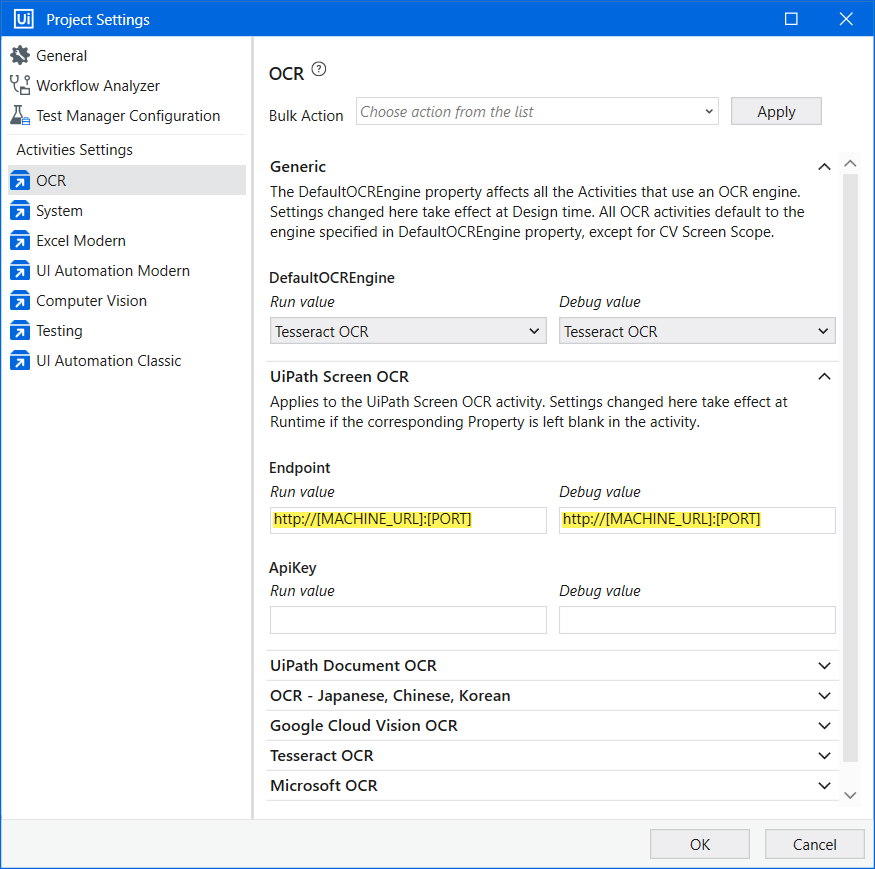Click the UI Automation Classic icon

coord(20,361)
